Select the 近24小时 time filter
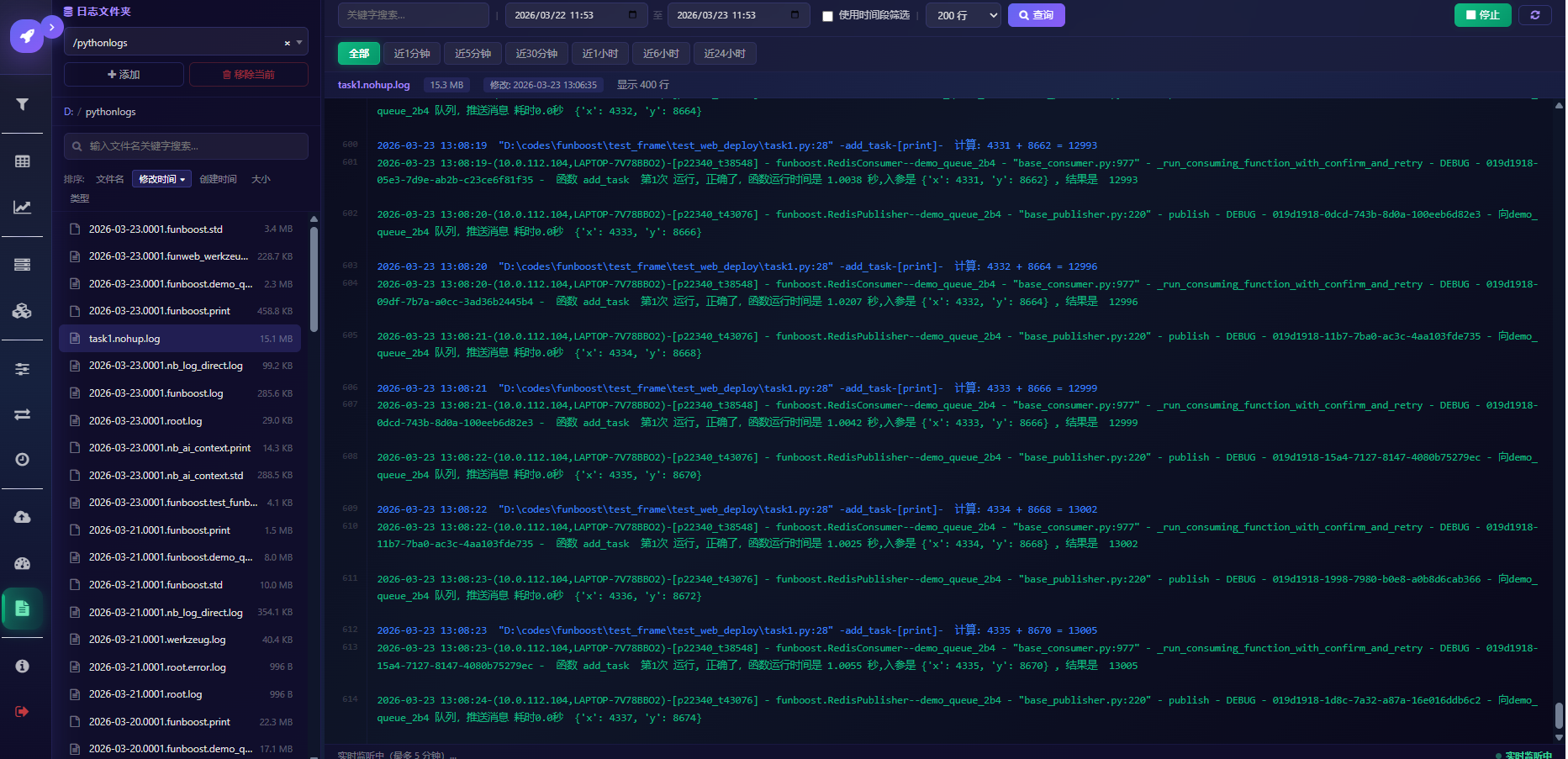The width and height of the screenshot is (1568, 759). 725,54
